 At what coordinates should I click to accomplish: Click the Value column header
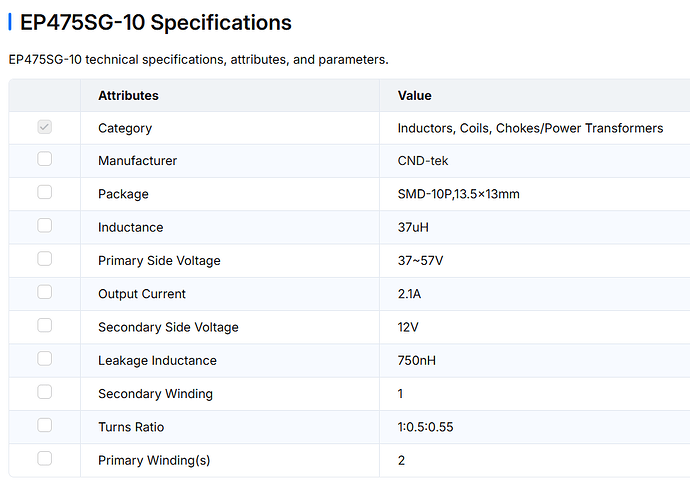[x=415, y=96]
